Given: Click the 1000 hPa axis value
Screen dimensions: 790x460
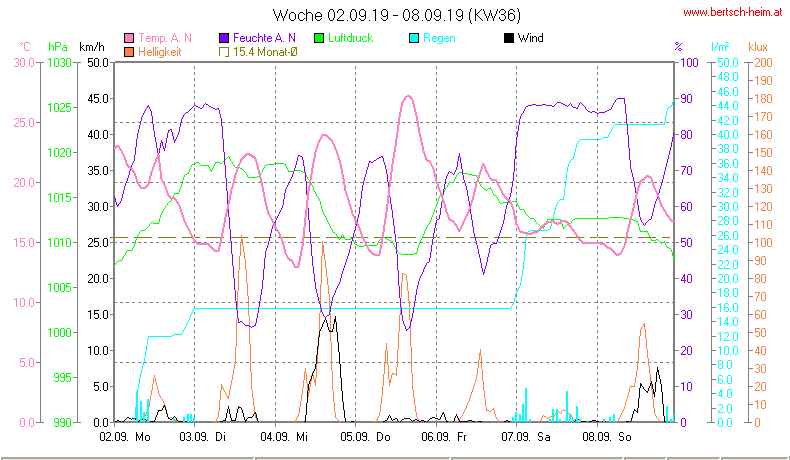Looking at the screenshot, I should [59, 333].
